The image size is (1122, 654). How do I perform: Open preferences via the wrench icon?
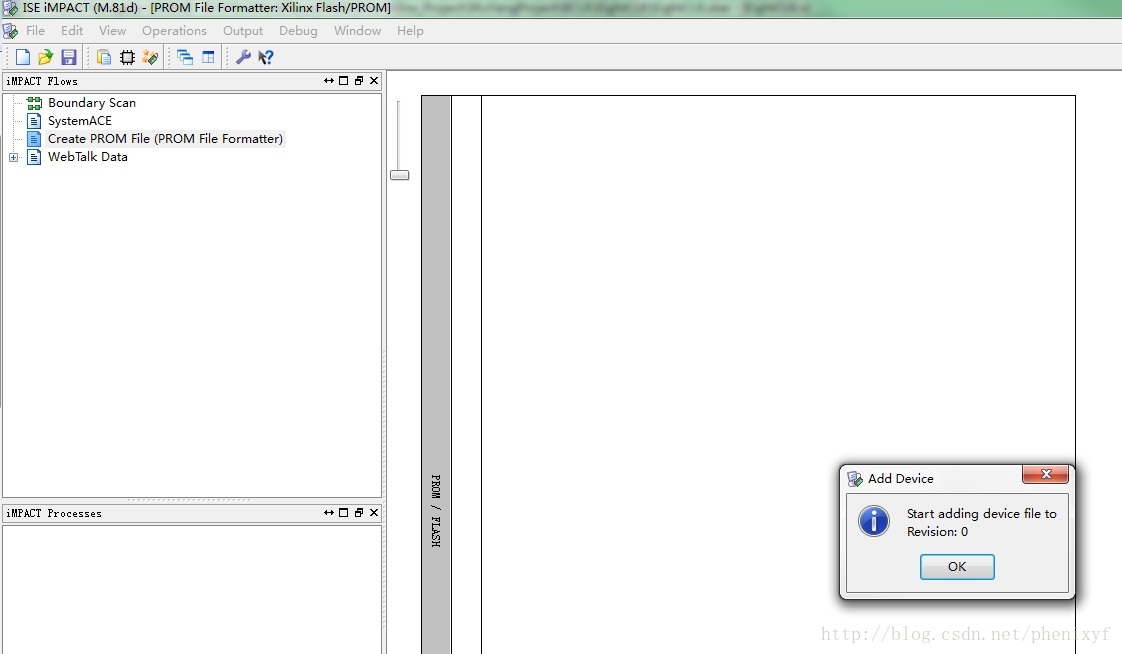[243, 57]
